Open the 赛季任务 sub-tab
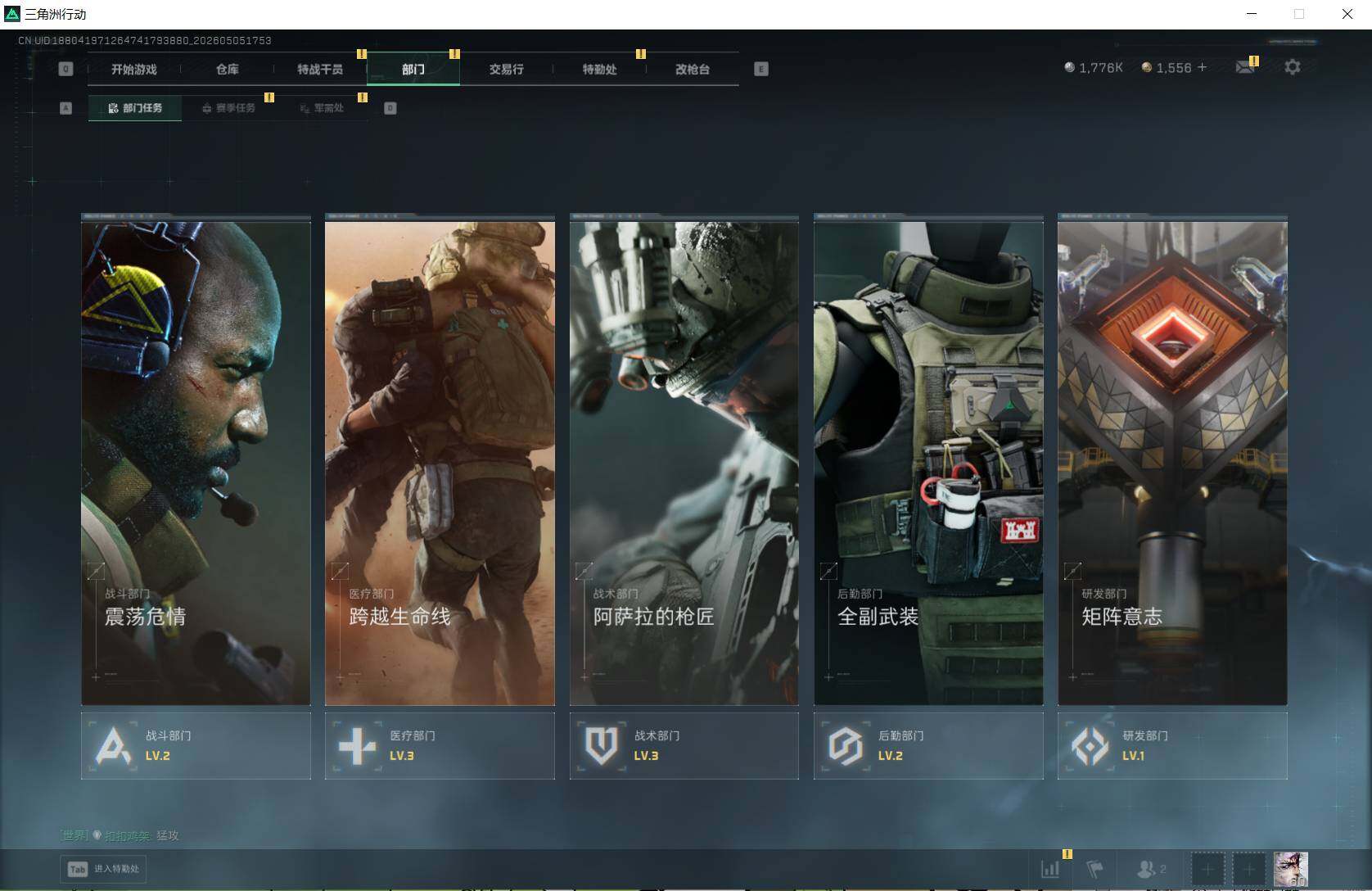 point(228,108)
